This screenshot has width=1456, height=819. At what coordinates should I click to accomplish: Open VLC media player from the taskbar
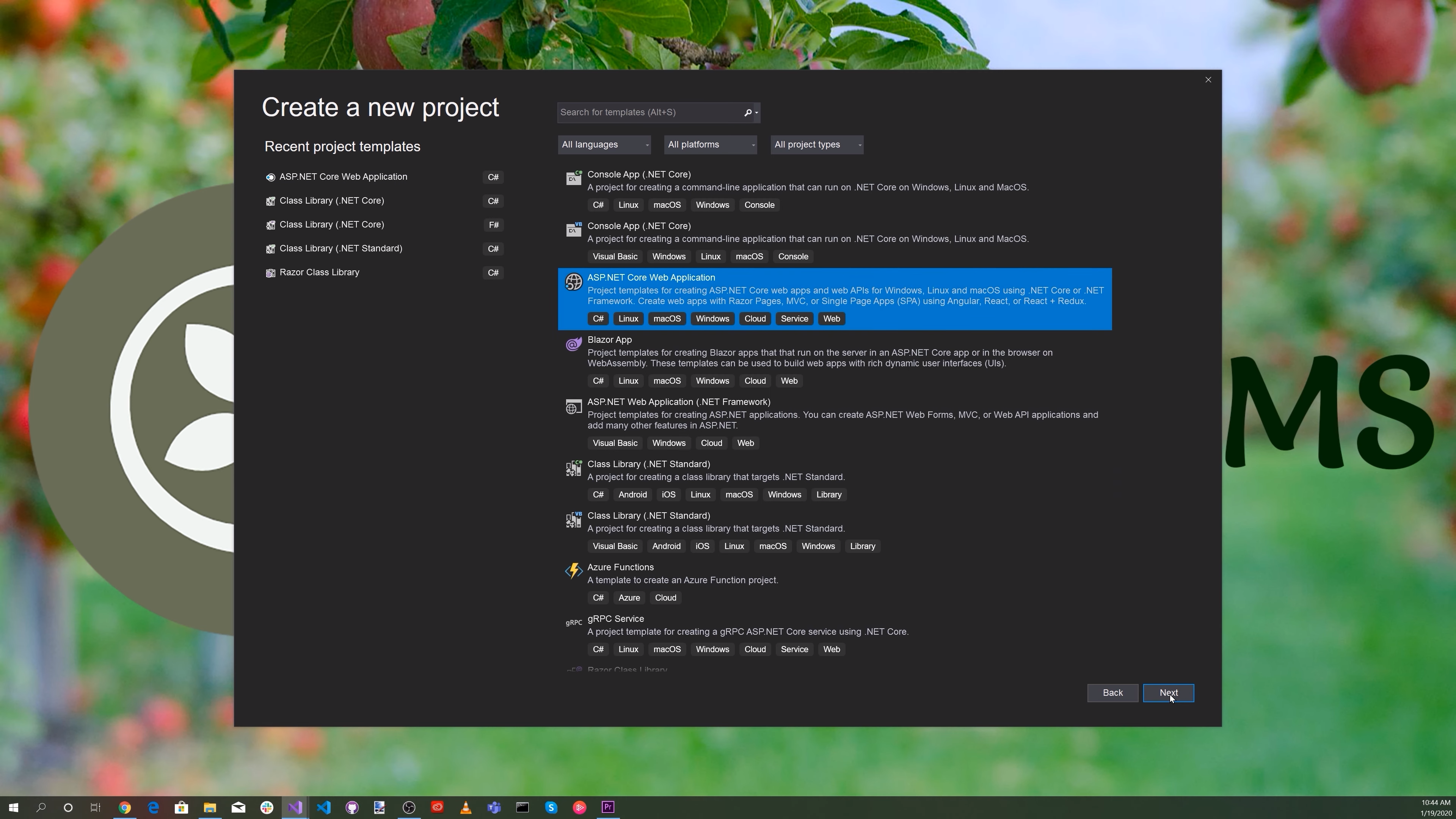coord(466,808)
